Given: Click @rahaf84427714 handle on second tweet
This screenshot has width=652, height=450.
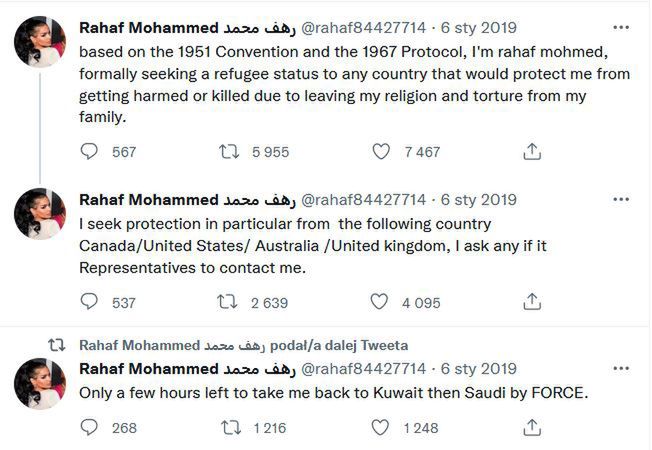Looking at the screenshot, I should pos(364,199).
